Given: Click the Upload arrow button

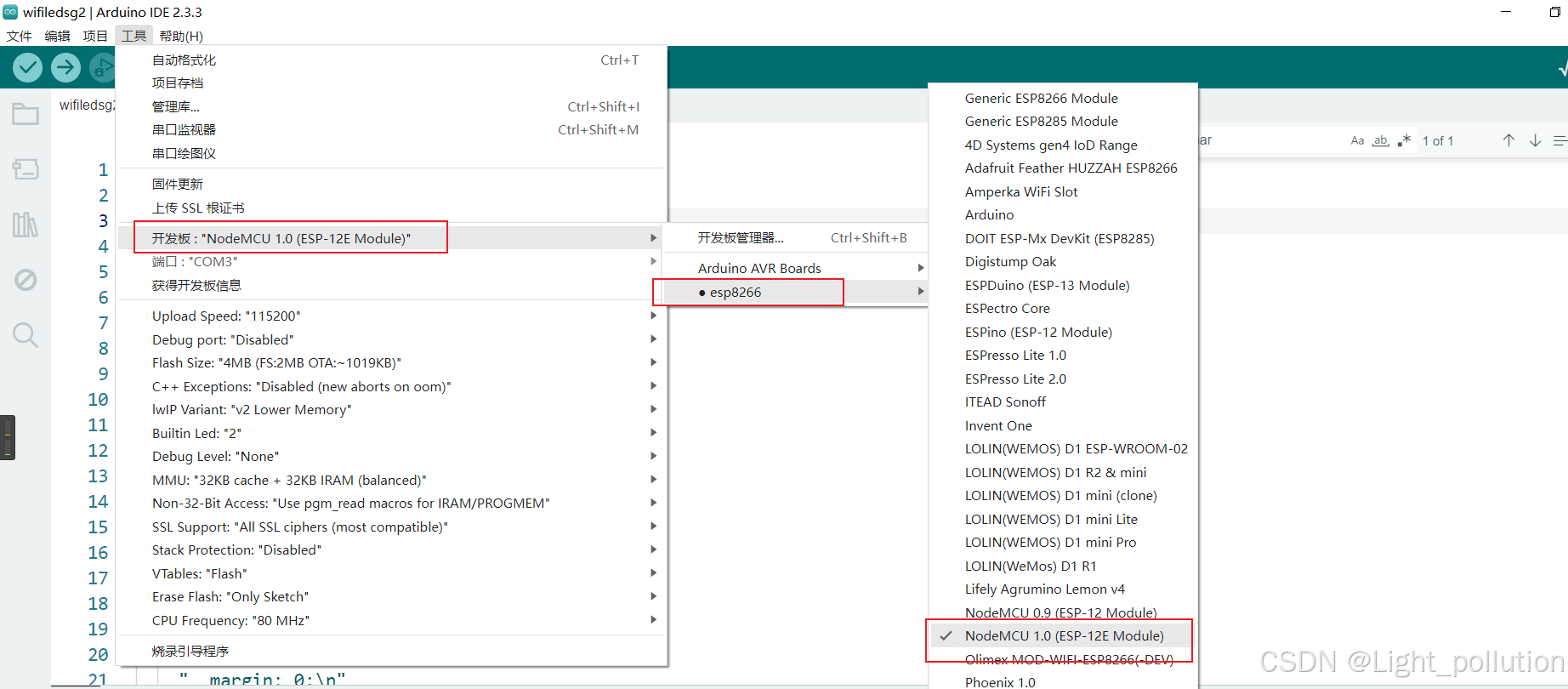Looking at the screenshot, I should pos(65,67).
